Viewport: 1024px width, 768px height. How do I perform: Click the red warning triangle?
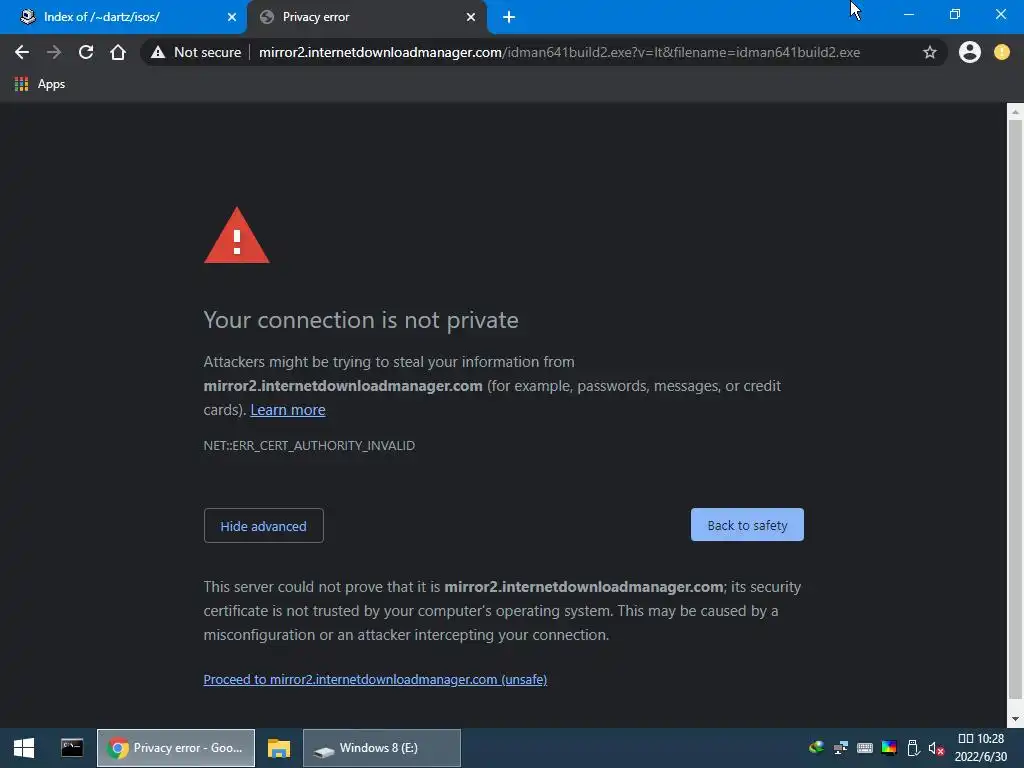236,236
